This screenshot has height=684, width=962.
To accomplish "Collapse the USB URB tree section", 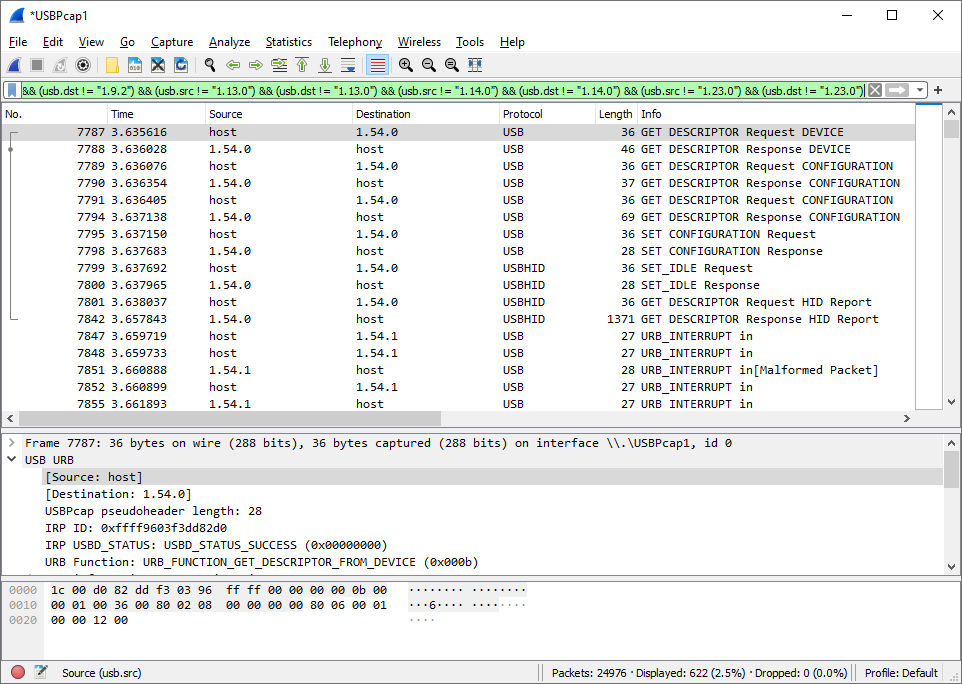I will point(11,460).
